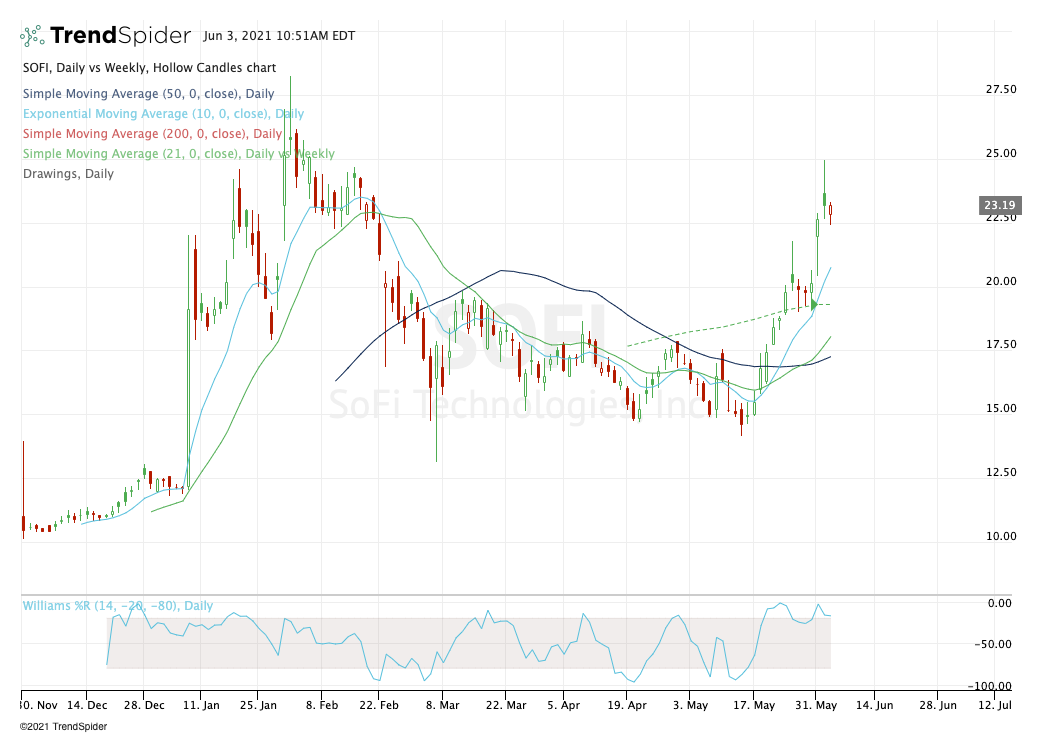Click the 10.00 price axis label
The width and height of the screenshot is (1042, 736).
1000,536
